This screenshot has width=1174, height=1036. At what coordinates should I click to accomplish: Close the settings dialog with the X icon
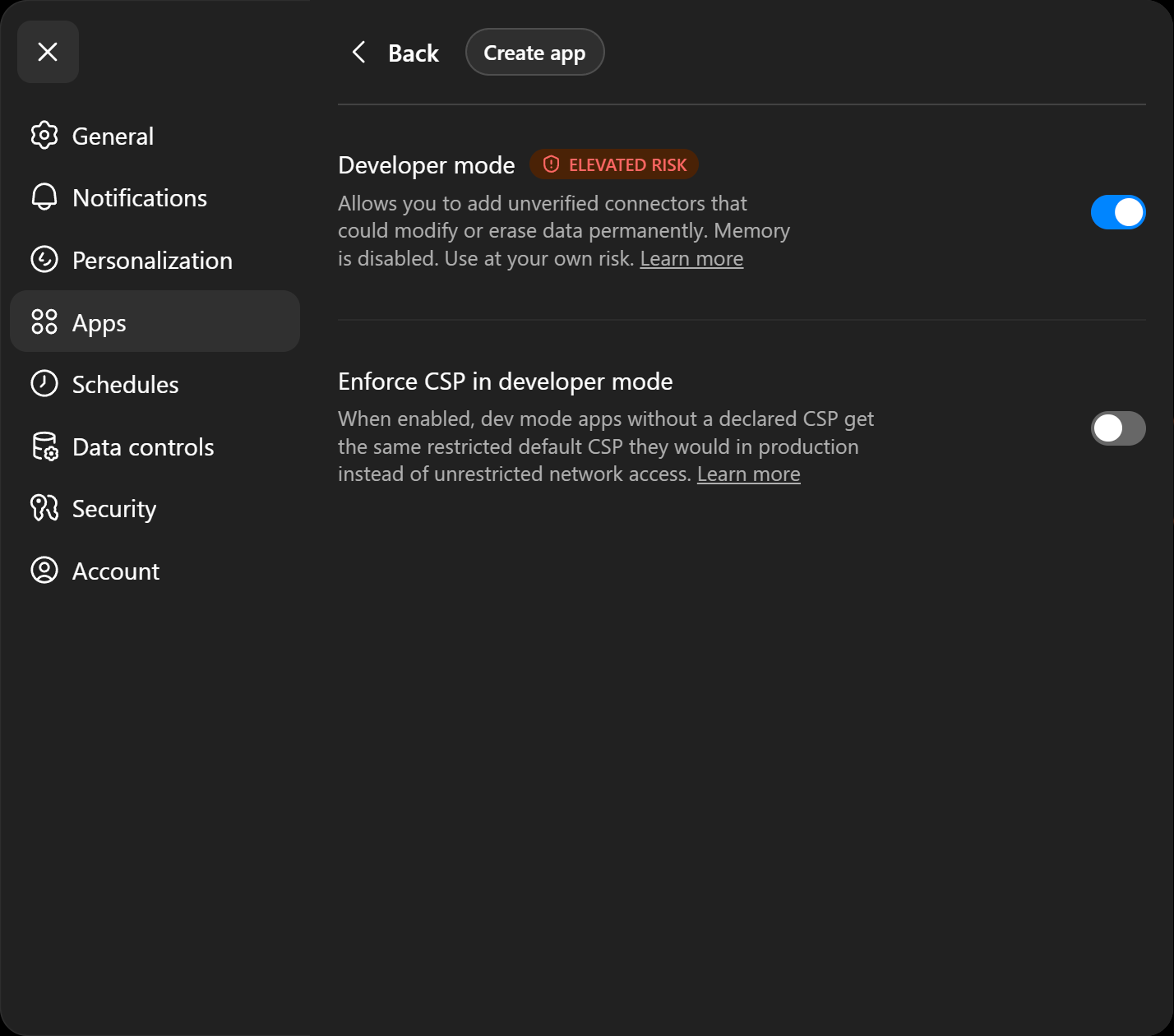pyautogui.click(x=48, y=52)
